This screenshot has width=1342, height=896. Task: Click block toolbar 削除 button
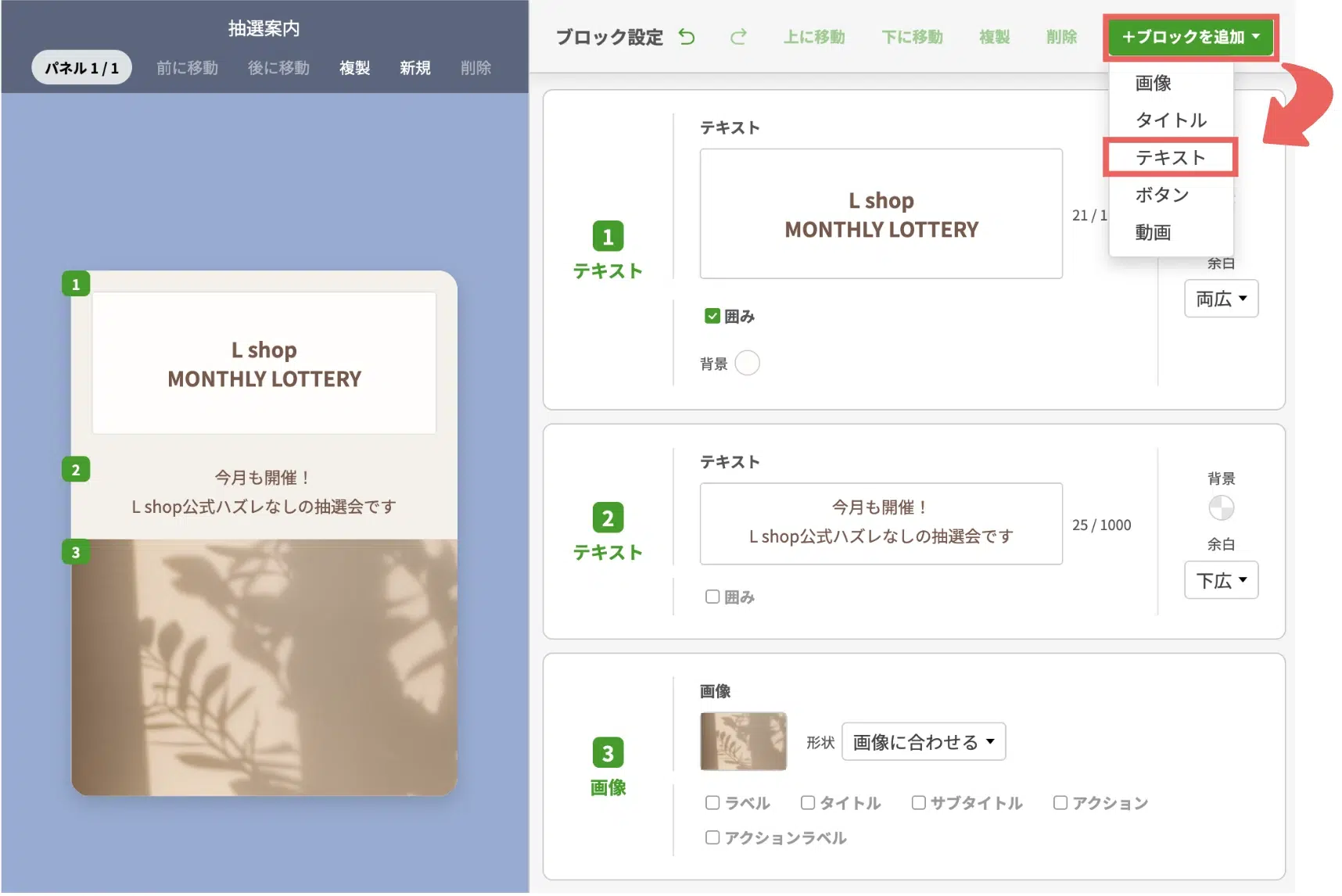point(1061,37)
